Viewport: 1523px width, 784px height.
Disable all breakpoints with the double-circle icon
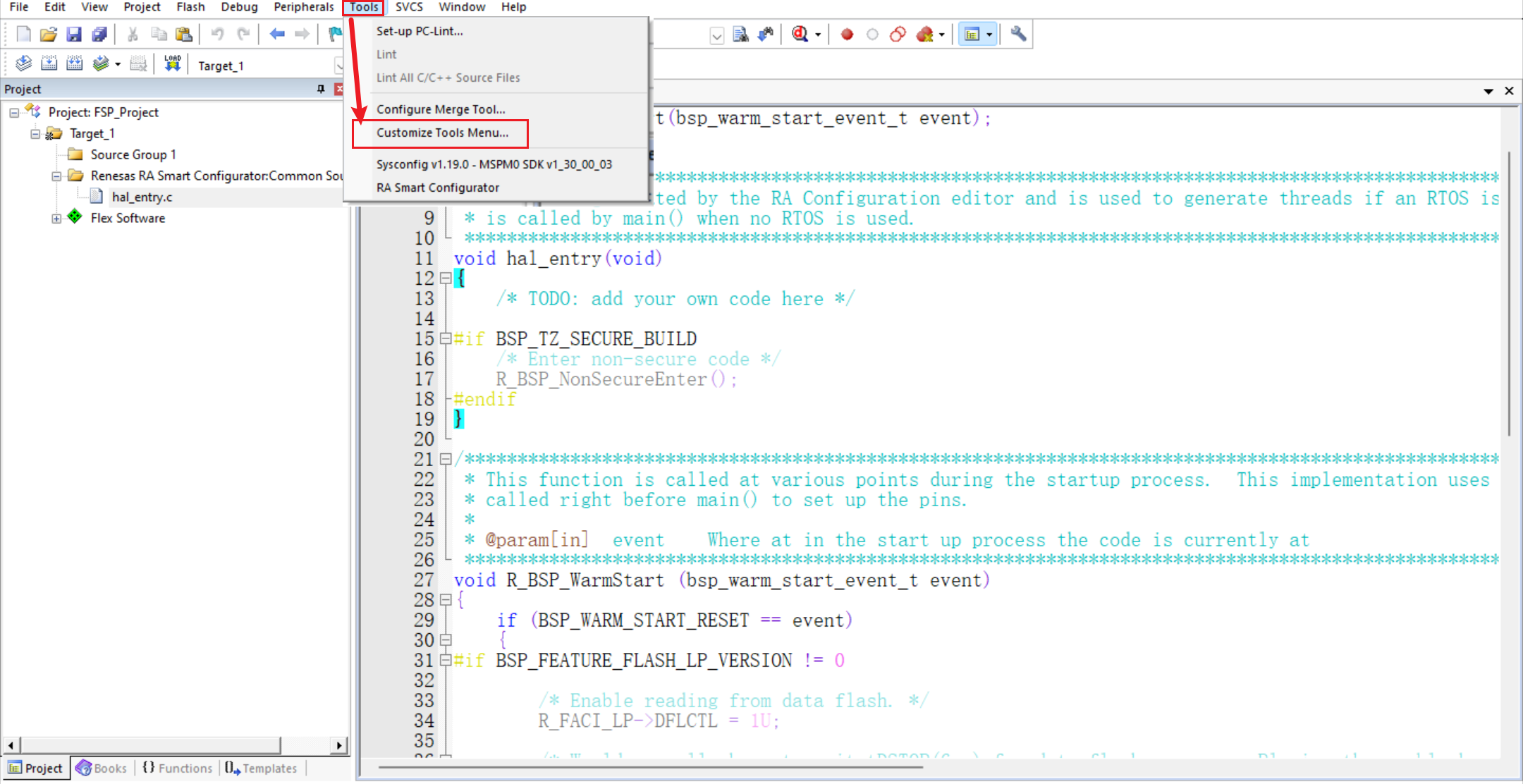[x=898, y=34]
